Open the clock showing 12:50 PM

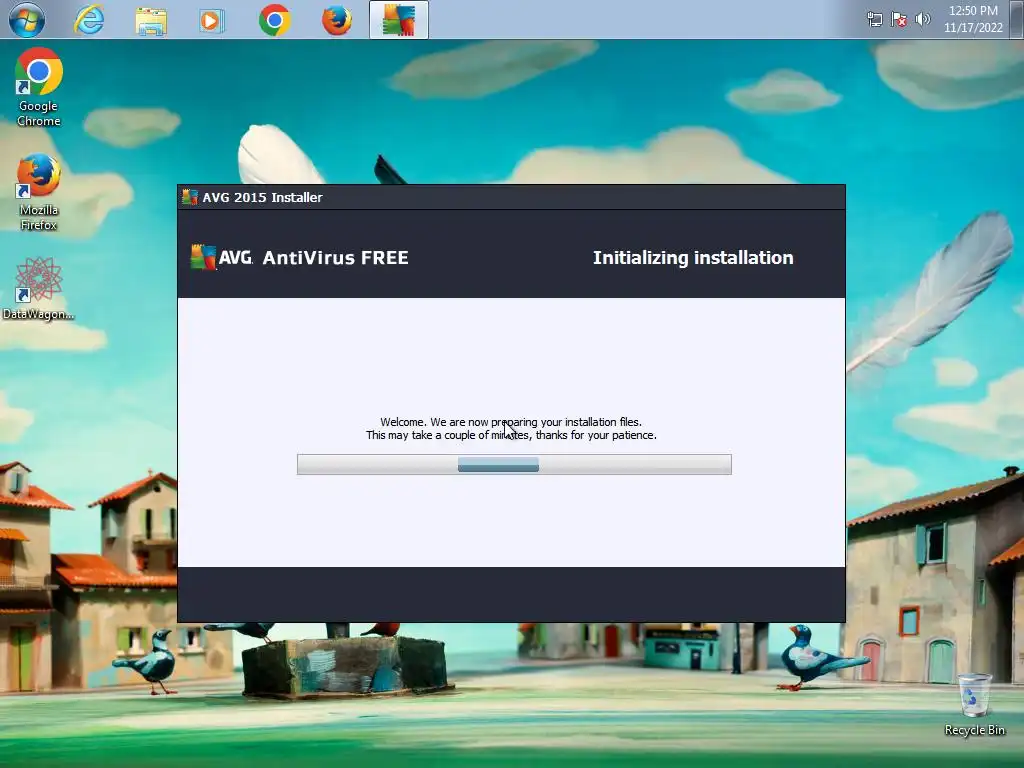coord(973,11)
